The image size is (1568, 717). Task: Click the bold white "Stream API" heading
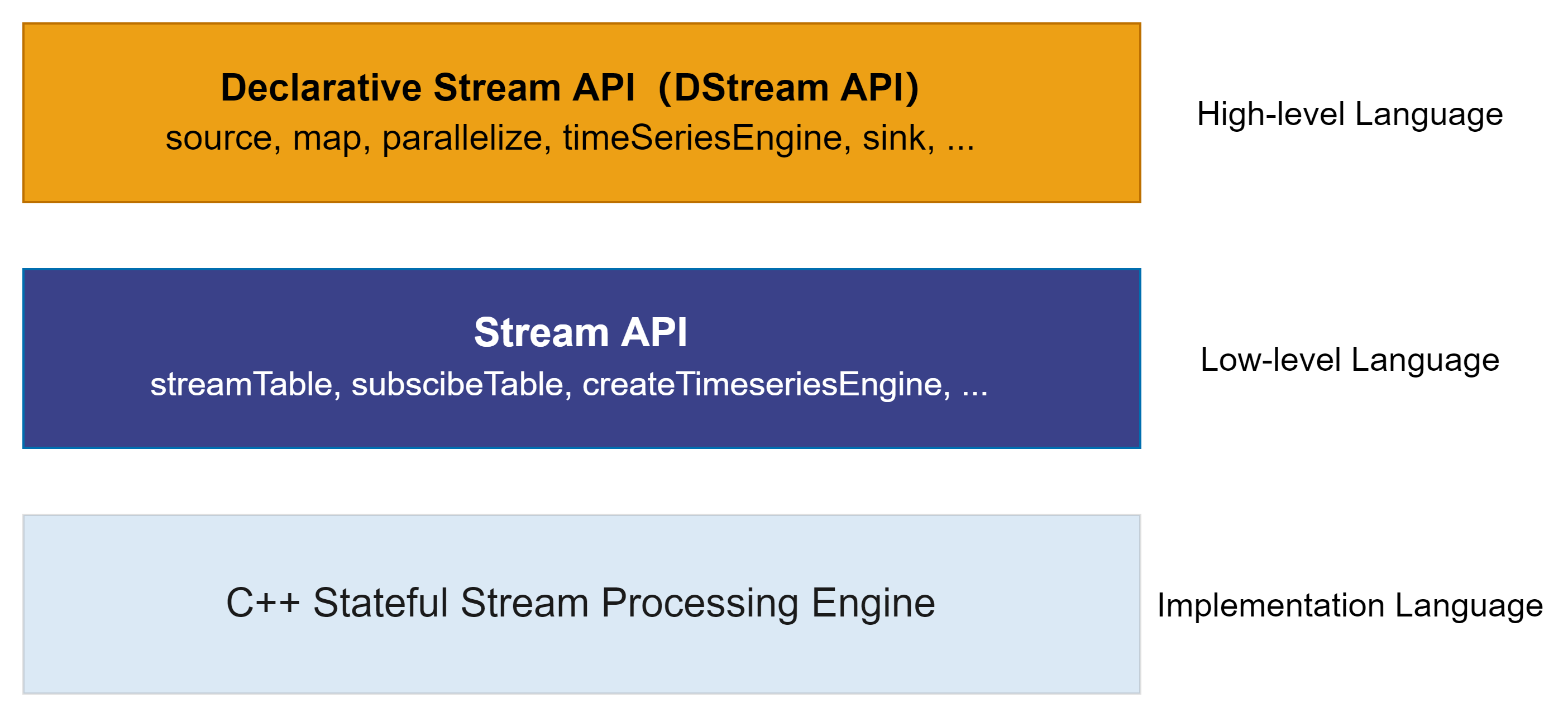click(x=581, y=333)
